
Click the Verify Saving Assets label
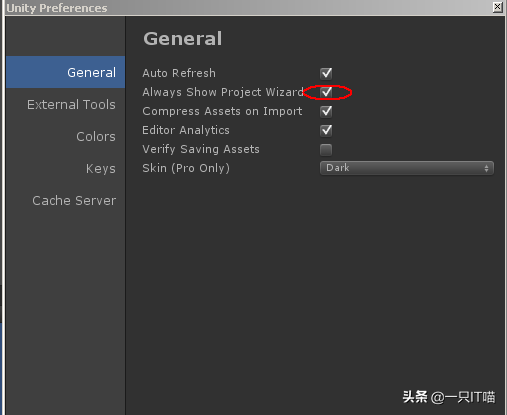pos(201,149)
